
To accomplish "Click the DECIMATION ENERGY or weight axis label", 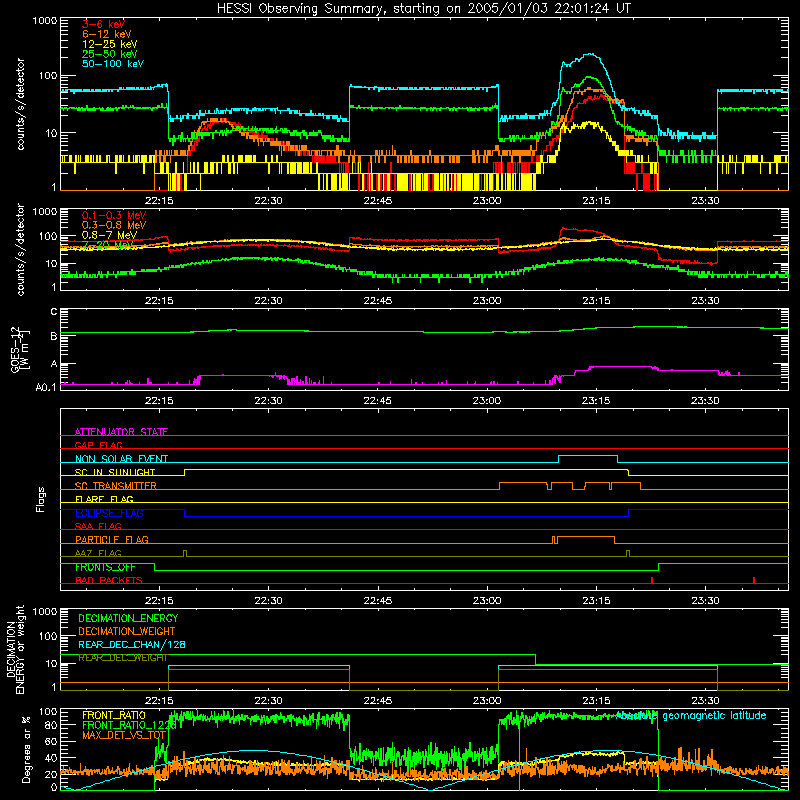I will (x=15, y=649).
